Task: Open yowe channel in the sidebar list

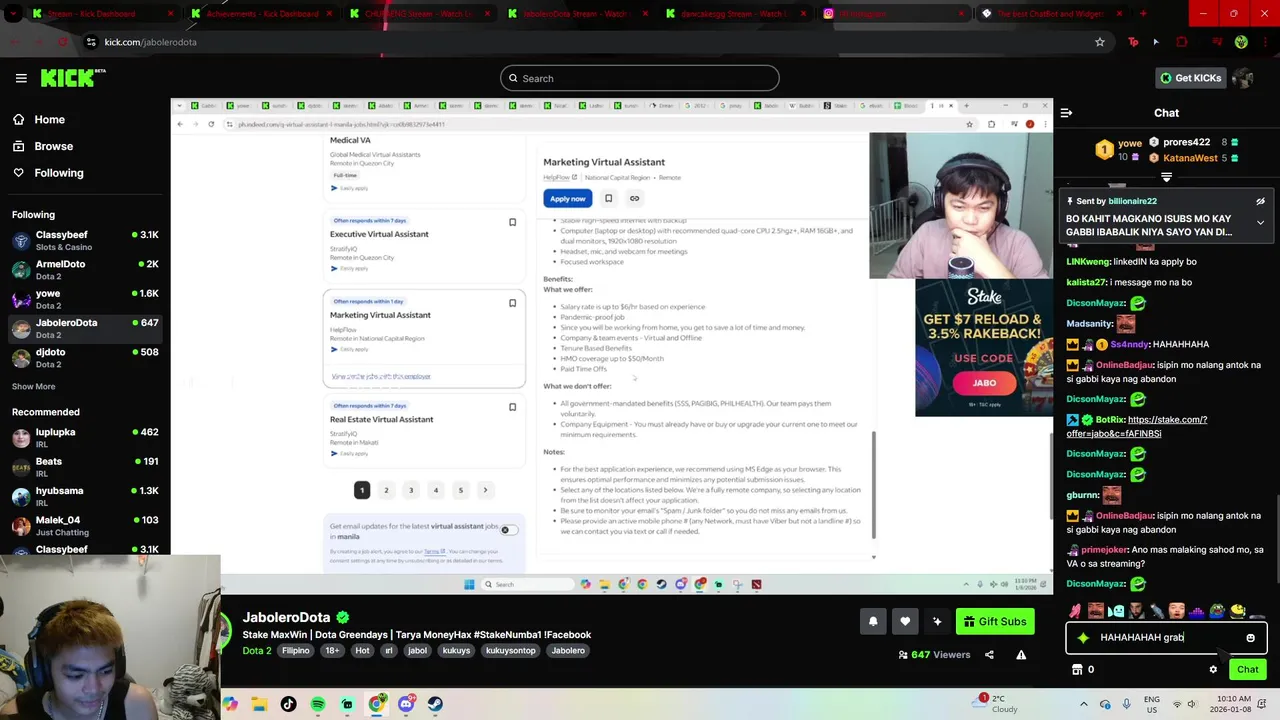Action: click(x=85, y=299)
